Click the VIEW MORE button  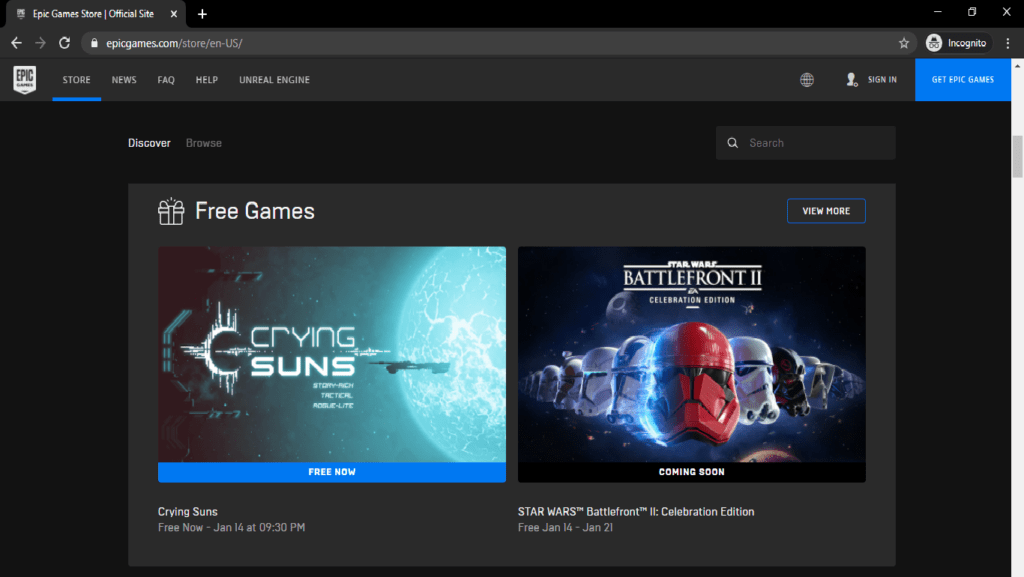826,211
